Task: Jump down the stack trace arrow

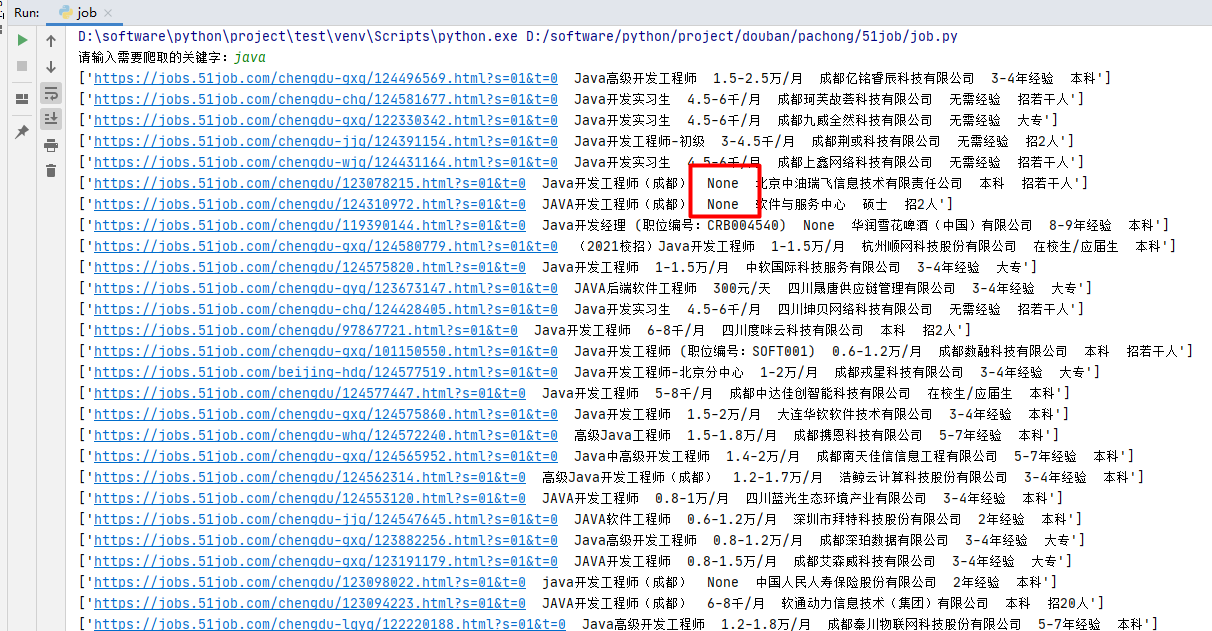Action: [x=51, y=67]
